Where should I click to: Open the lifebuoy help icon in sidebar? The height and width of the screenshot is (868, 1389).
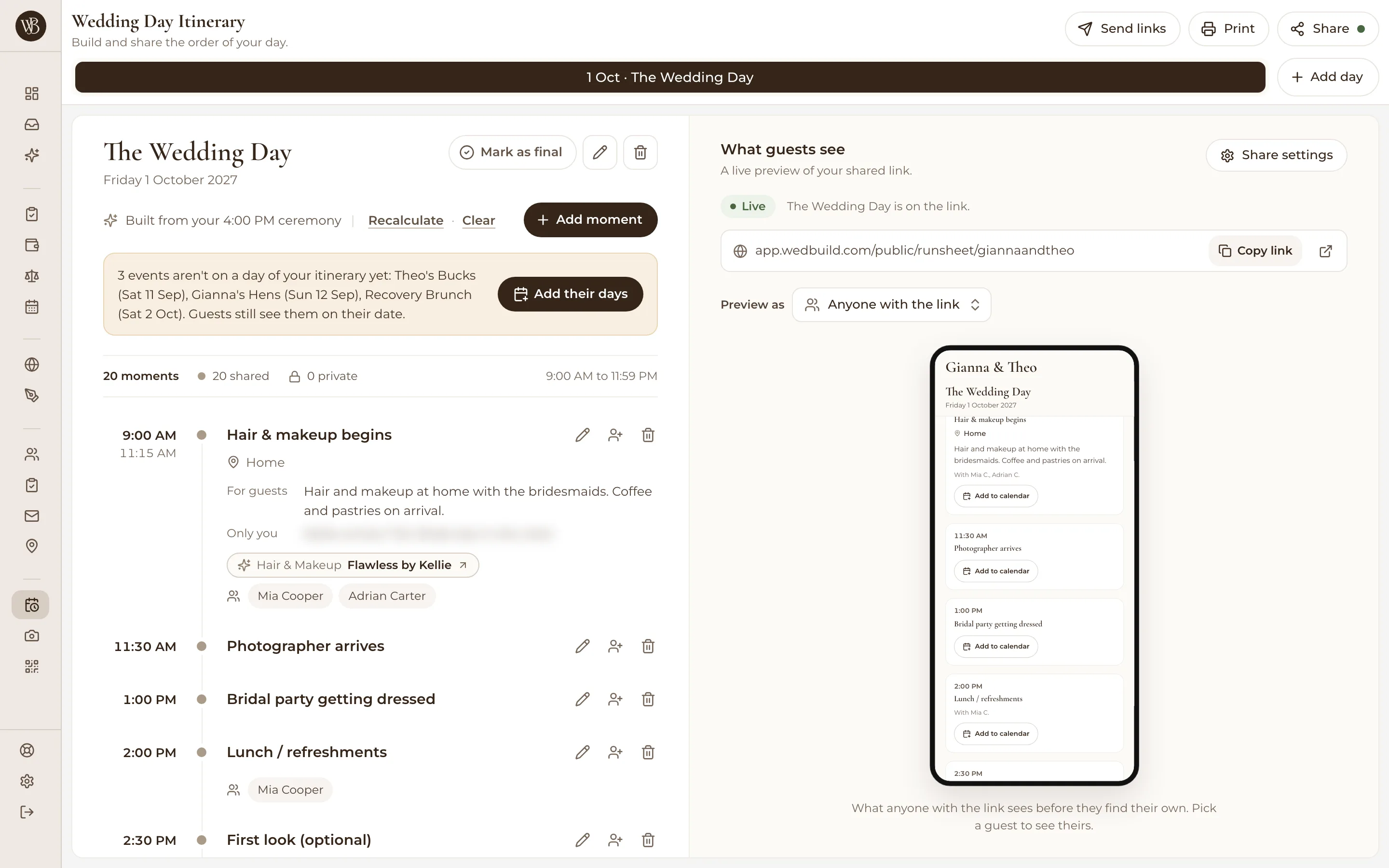(x=27, y=750)
